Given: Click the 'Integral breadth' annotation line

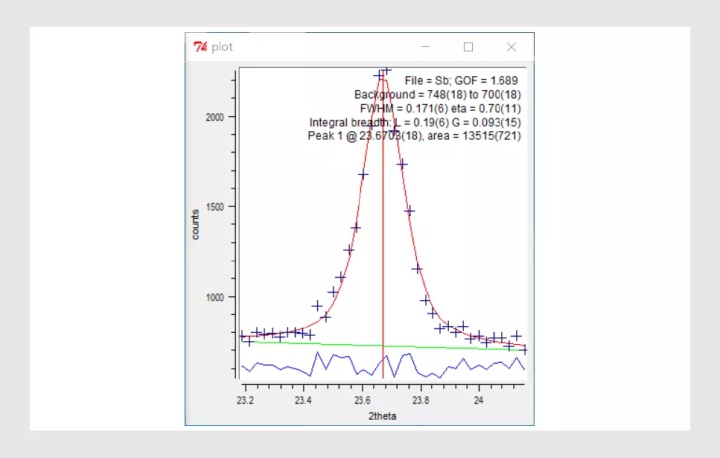Looking at the screenshot, I should coord(415,122).
